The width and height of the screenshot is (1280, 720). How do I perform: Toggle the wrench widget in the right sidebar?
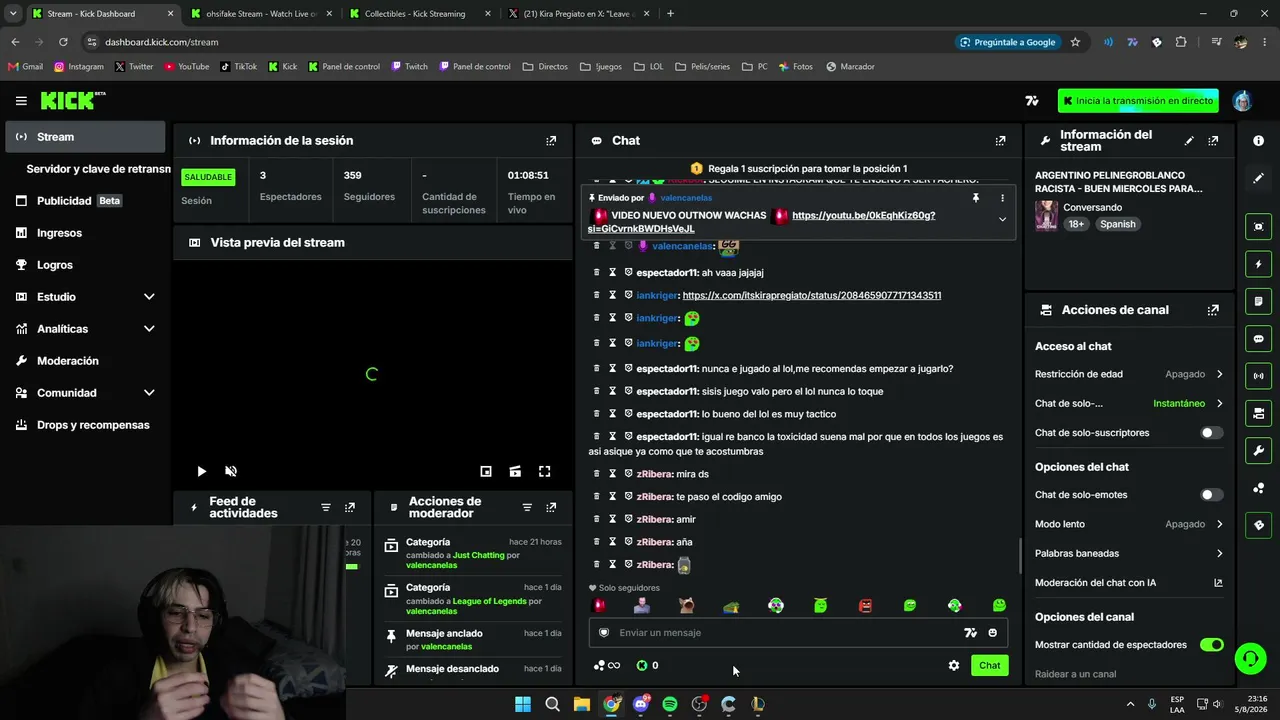[1258, 450]
